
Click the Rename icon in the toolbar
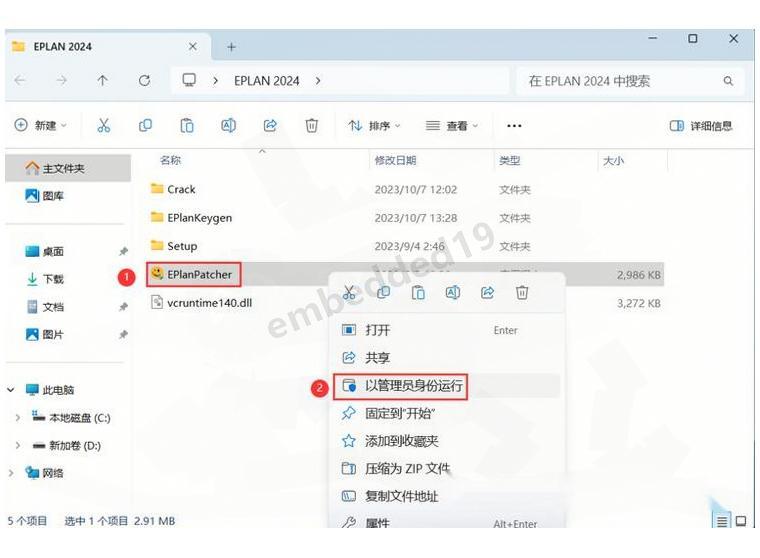pyautogui.click(x=228, y=126)
